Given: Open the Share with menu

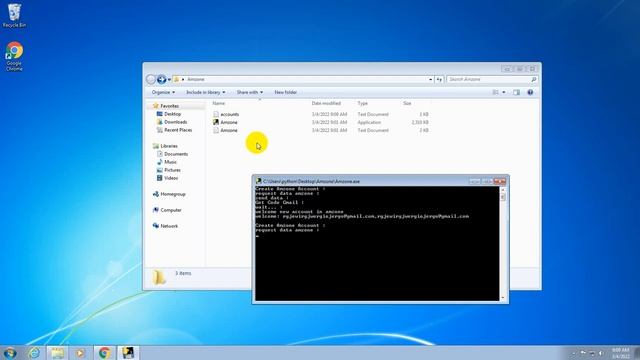Looking at the screenshot, I should [249, 92].
